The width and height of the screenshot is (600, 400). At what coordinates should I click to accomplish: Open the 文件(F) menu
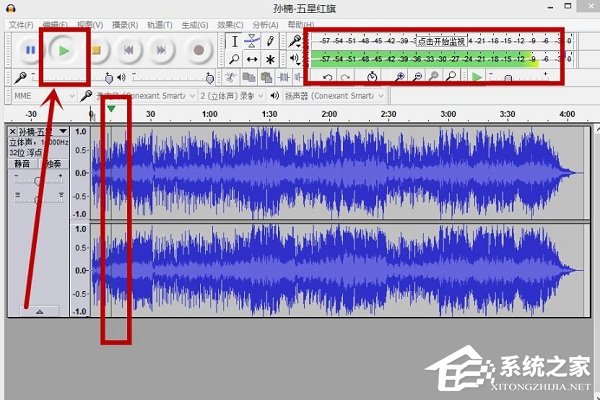[x=21, y=25]
